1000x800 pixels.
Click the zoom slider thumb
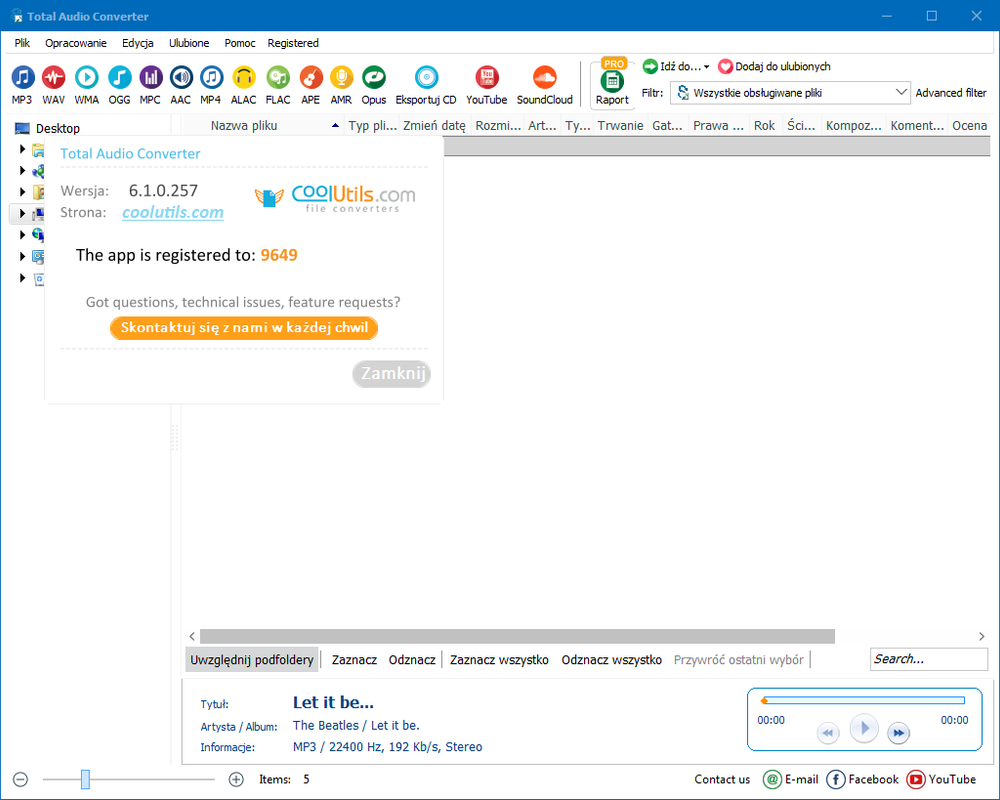85,779
